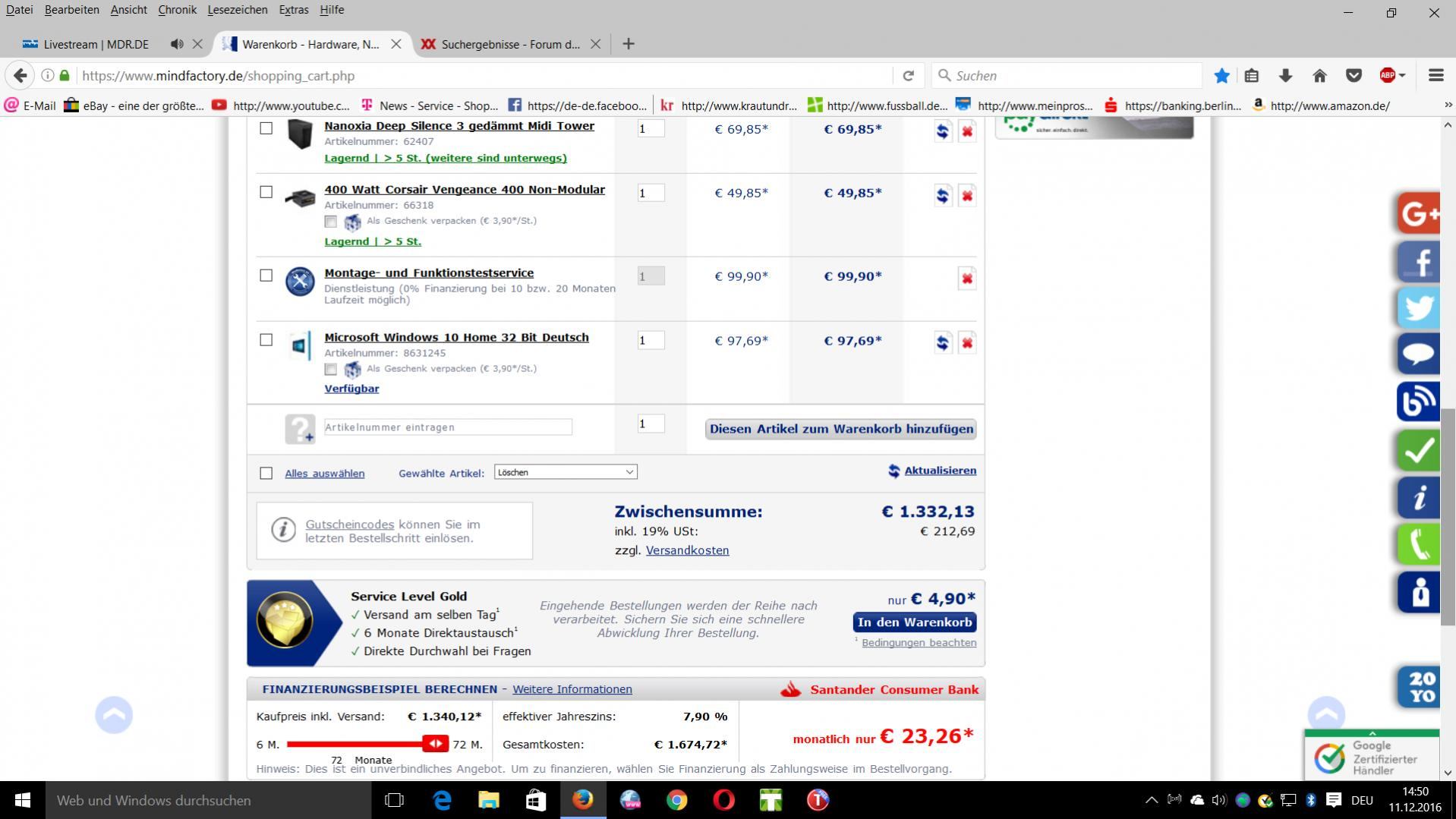Check the Microsoft Windows 10 Home item
The height and width of the screenshot is (819, 1456).
point(266,339)
